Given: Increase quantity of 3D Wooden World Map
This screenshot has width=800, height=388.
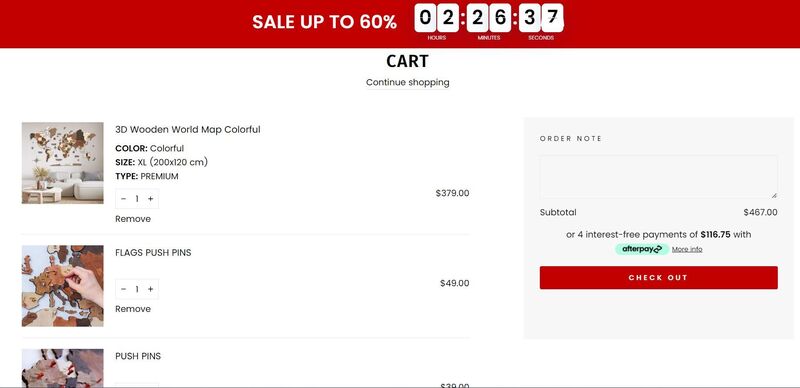Looking at the screenshot, I should click(151, 199).
